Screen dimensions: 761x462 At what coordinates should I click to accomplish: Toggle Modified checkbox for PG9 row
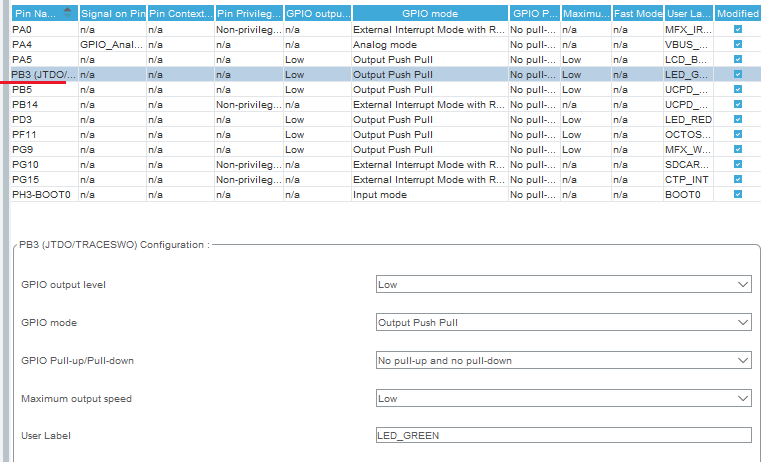click(x=738, y=149)
